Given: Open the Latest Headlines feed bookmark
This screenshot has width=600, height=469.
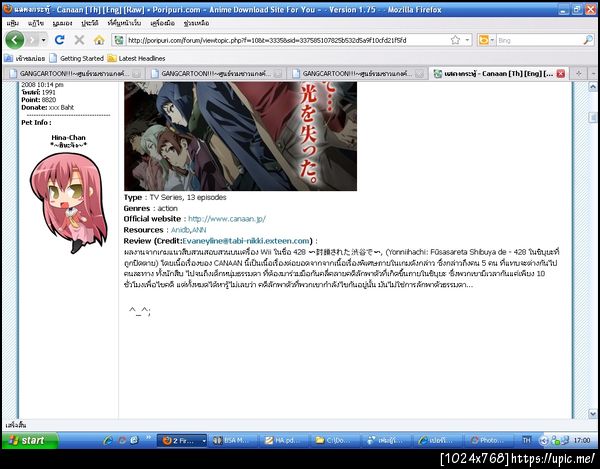Looking at the screenshot, I should 137,58.
